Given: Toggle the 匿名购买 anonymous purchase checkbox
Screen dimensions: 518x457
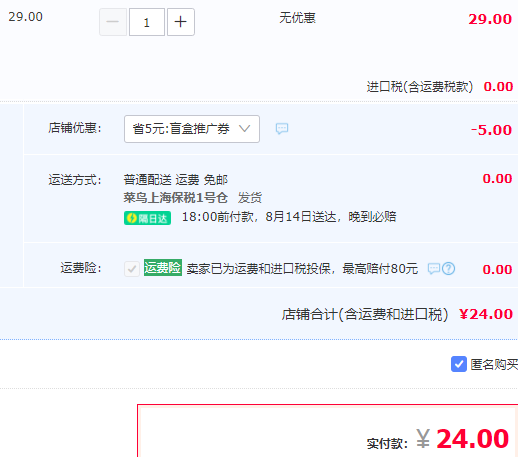Looking at the screenshot, I should pyautogui.click(x=459, y=364).
